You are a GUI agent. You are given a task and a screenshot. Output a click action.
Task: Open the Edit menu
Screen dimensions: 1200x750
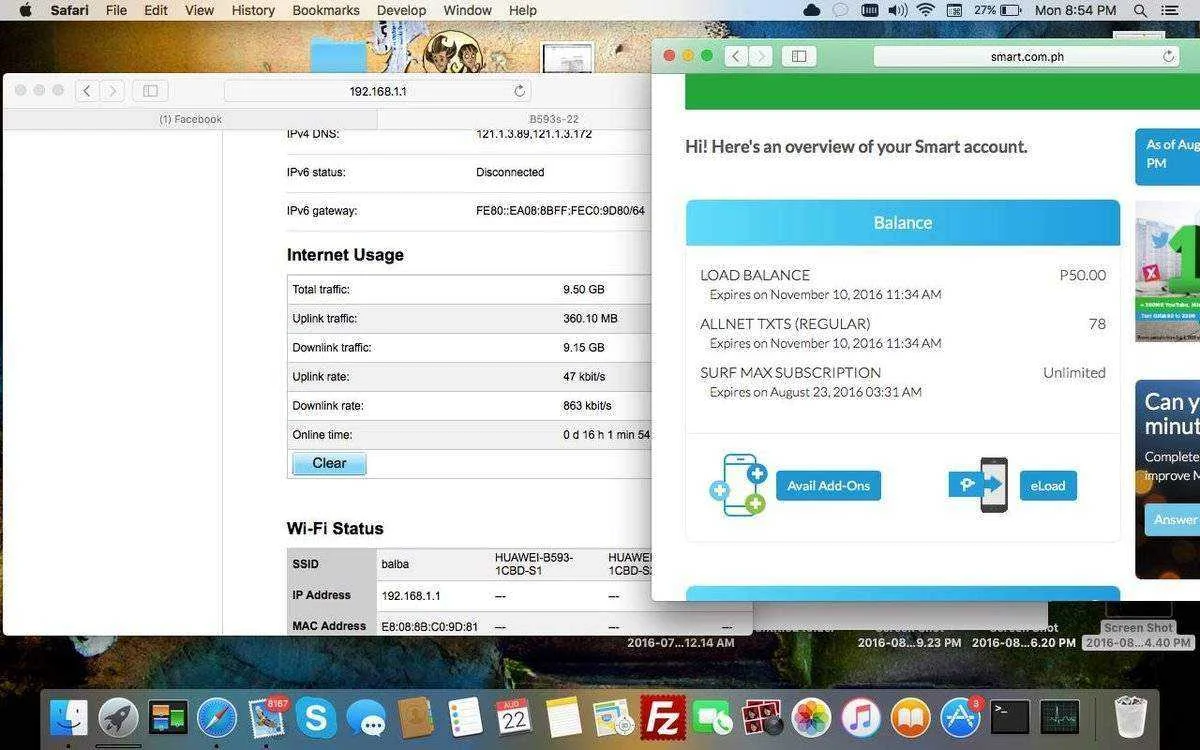pyautogui.click(x=155, y=10)
